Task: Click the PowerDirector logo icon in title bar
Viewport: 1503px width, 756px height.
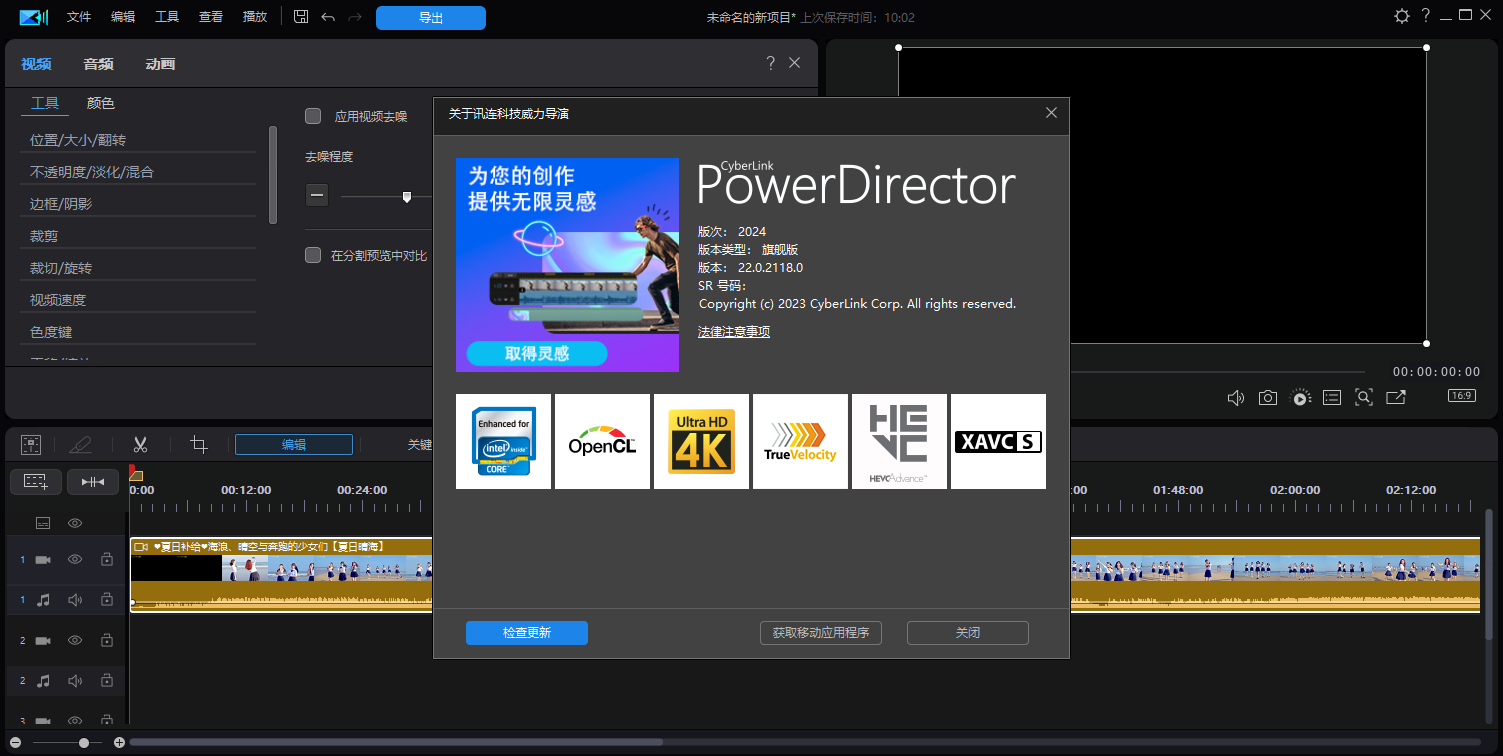Action: [x=33, y=17]
